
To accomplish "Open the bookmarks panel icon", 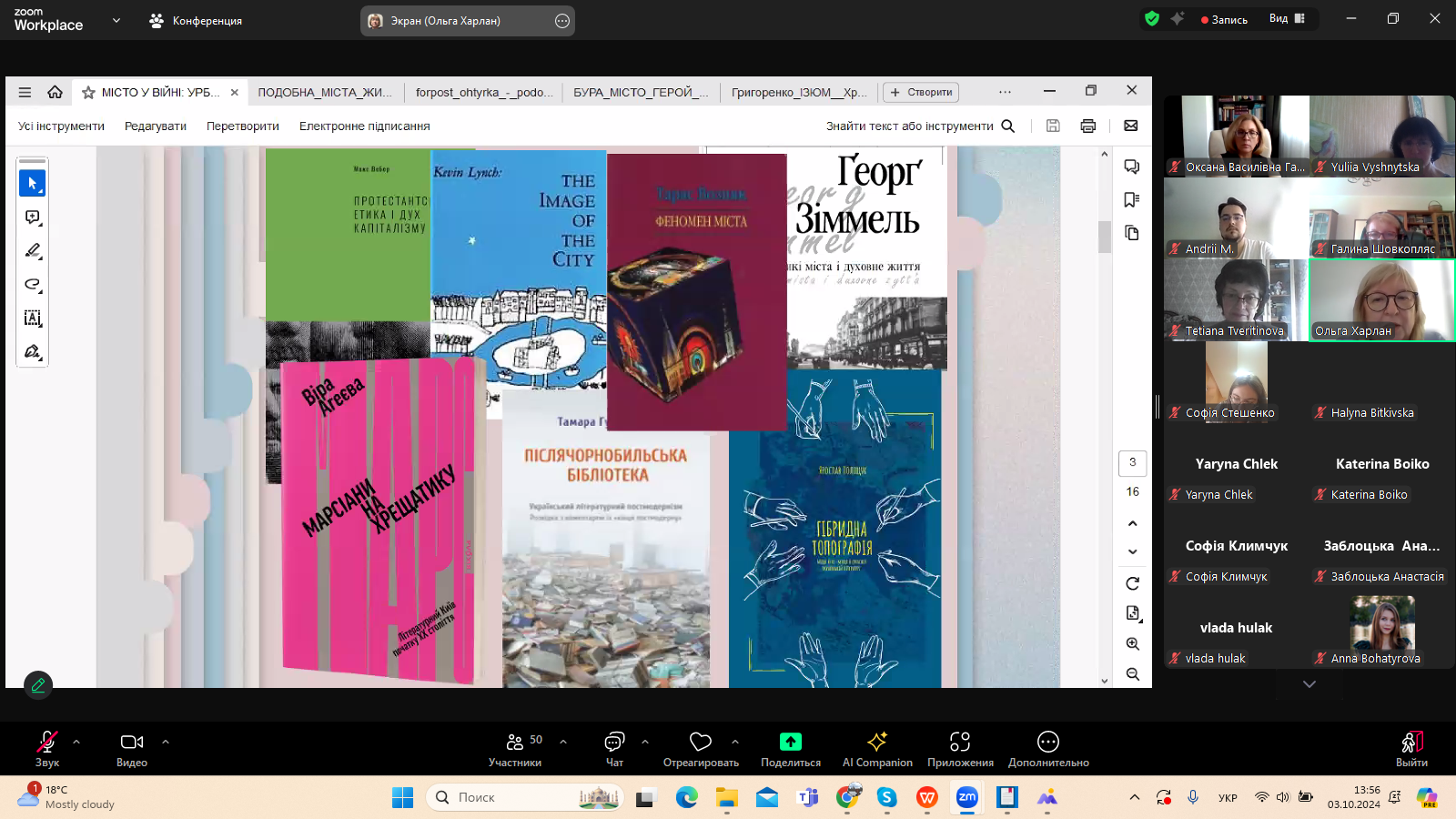I will coord(1132,199).
